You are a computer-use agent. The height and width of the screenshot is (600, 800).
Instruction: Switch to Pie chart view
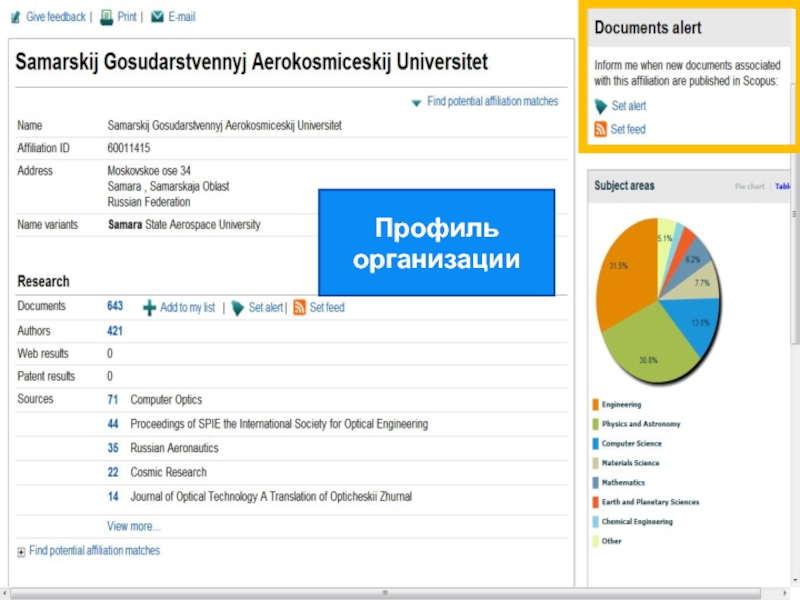tap(749, 186)
